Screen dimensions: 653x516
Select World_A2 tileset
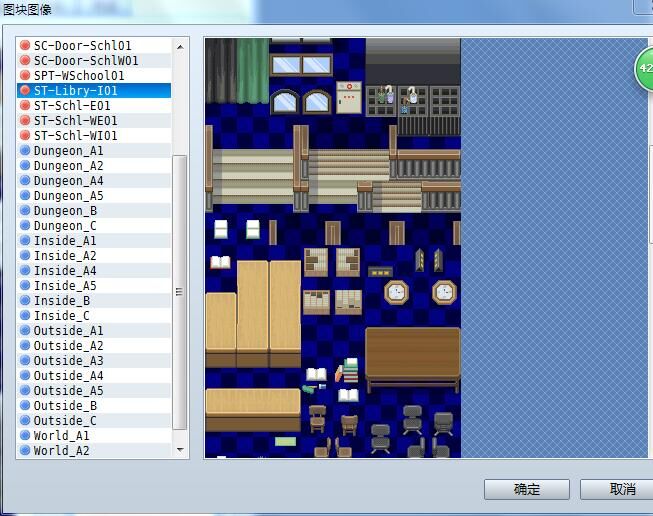click(x=94, y=450)
